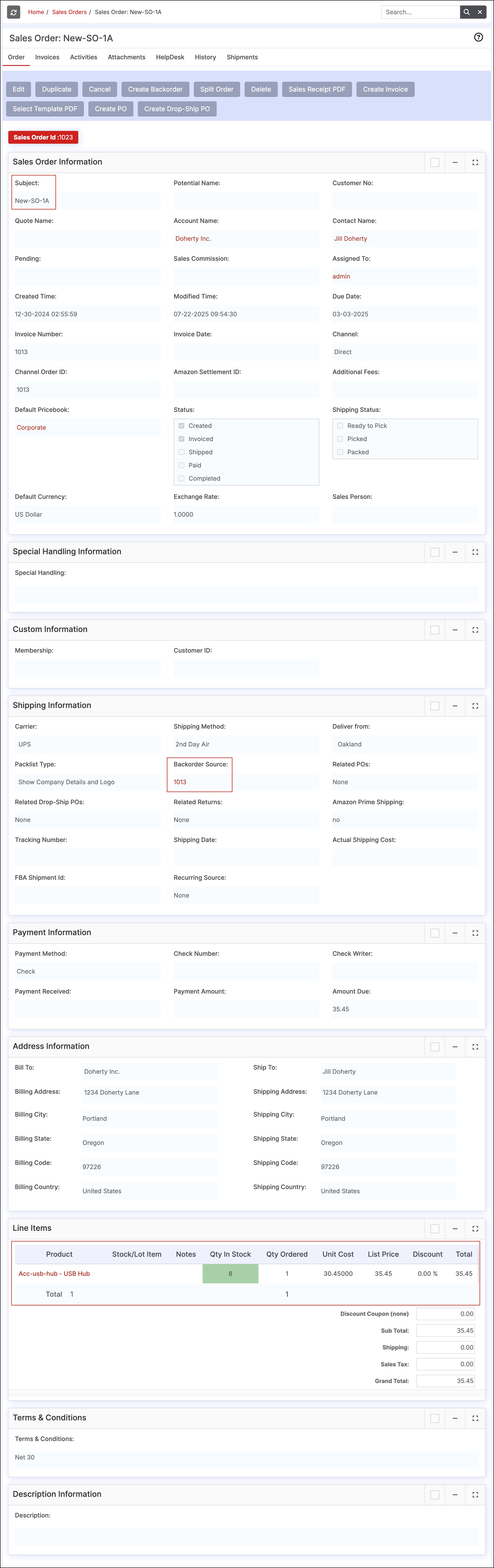494x1568 pixels.
Task: Collapse the Shipping Information section
Action: tap(455, 706)
